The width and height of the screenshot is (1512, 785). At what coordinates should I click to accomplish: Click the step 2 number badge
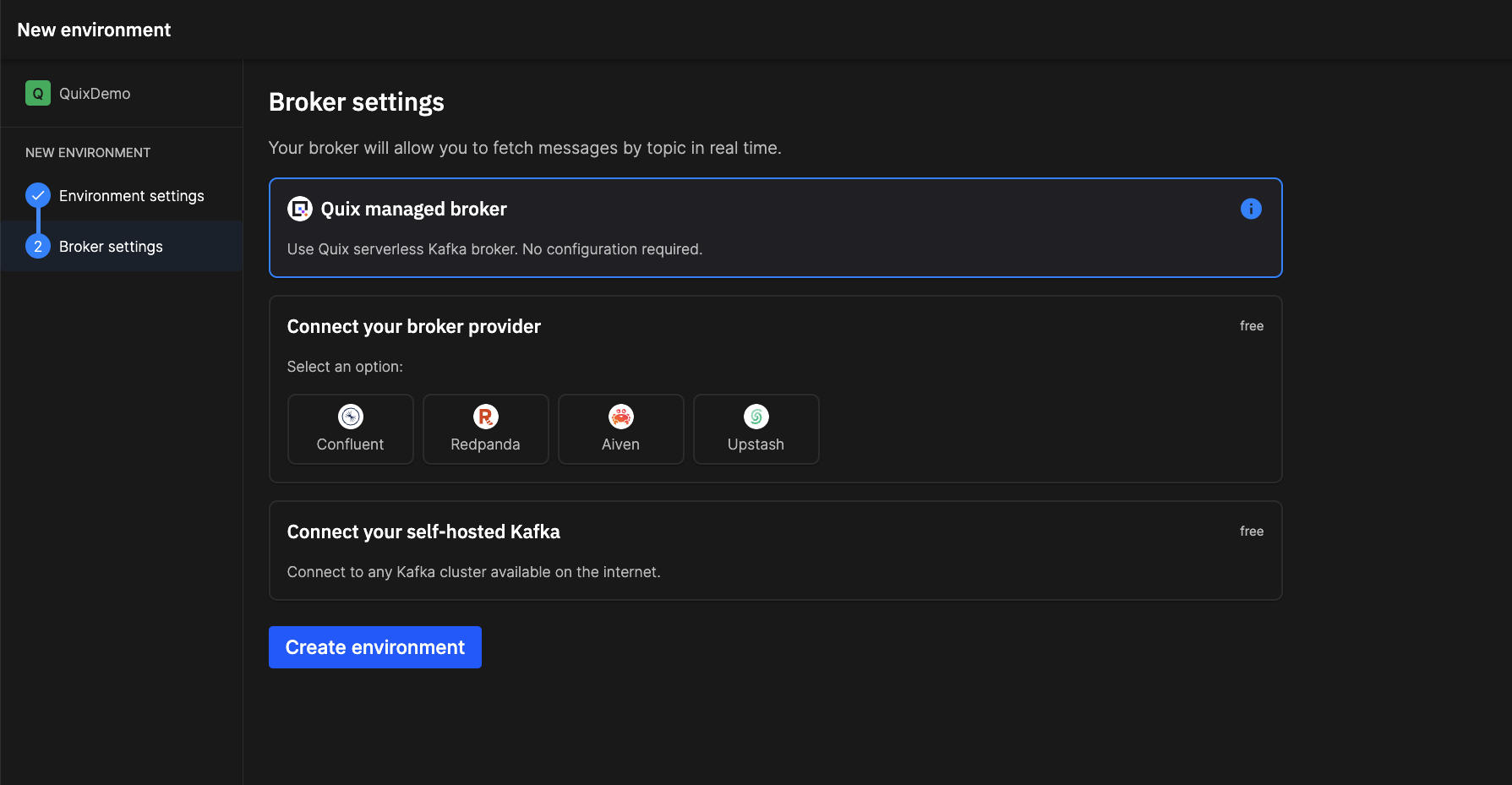click(x=38, y=247)
